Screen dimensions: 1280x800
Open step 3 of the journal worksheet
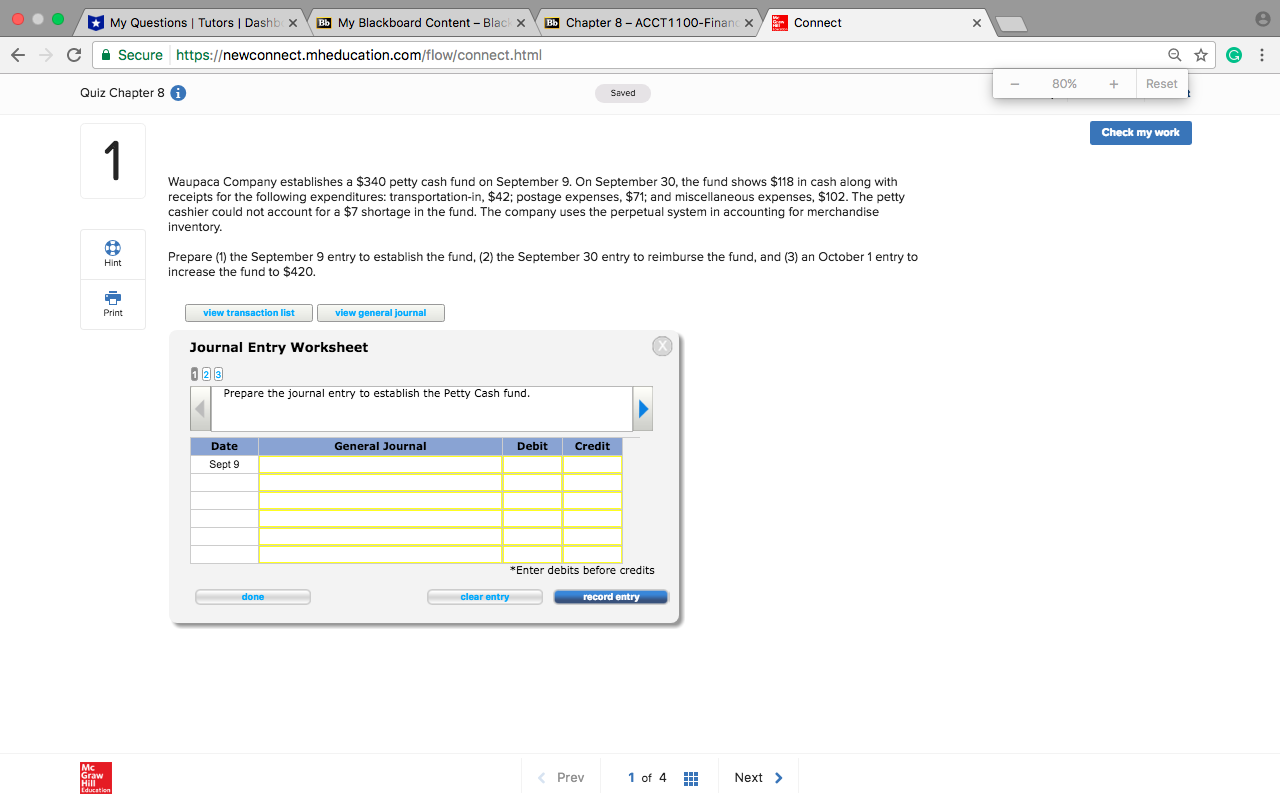(218, 373)
